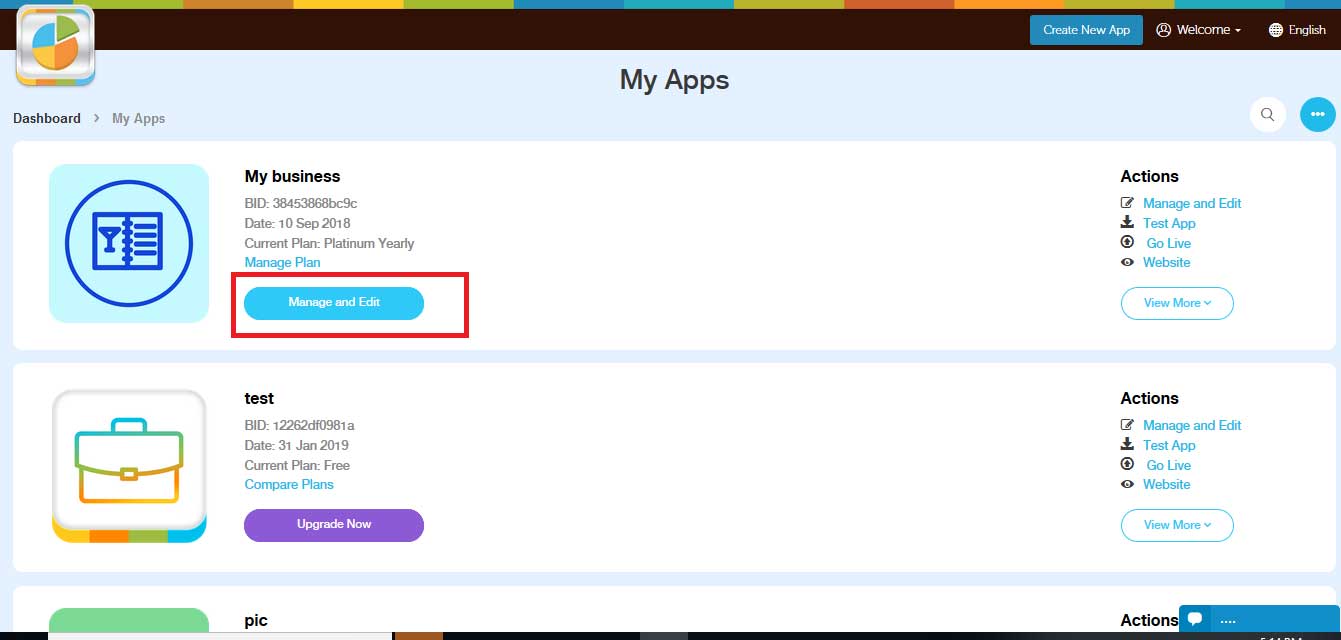This screenshot has width=1341, height=640.
Task: Expand View More for the test app
Action: pos(1177,525)
